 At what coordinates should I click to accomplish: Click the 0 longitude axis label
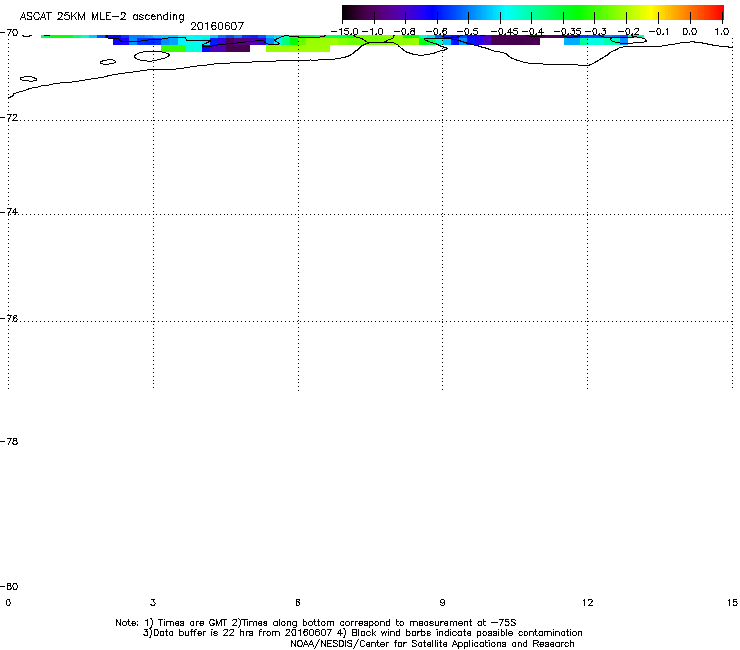[x=8, y=602]
